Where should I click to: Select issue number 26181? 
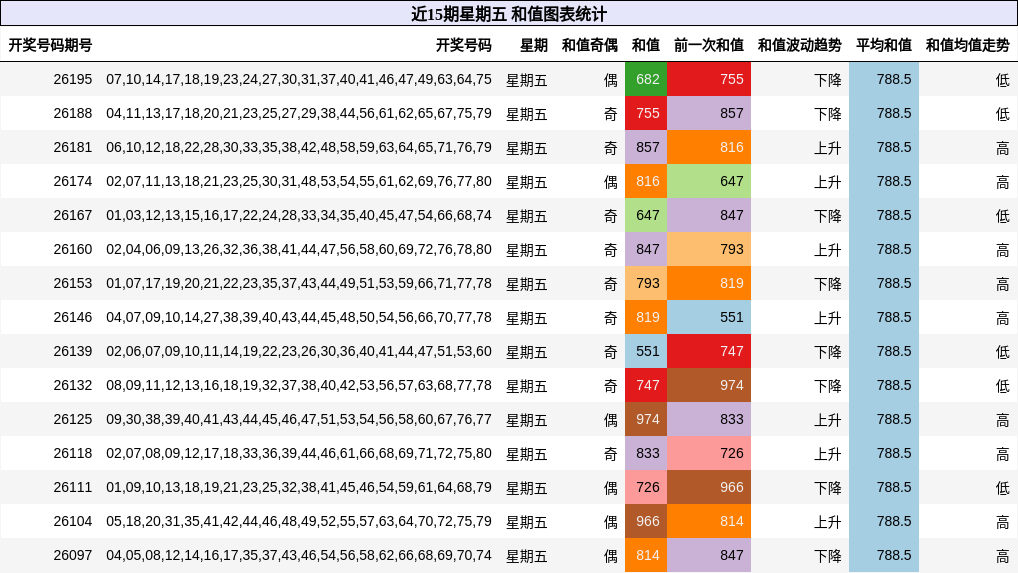coord(73,147)
